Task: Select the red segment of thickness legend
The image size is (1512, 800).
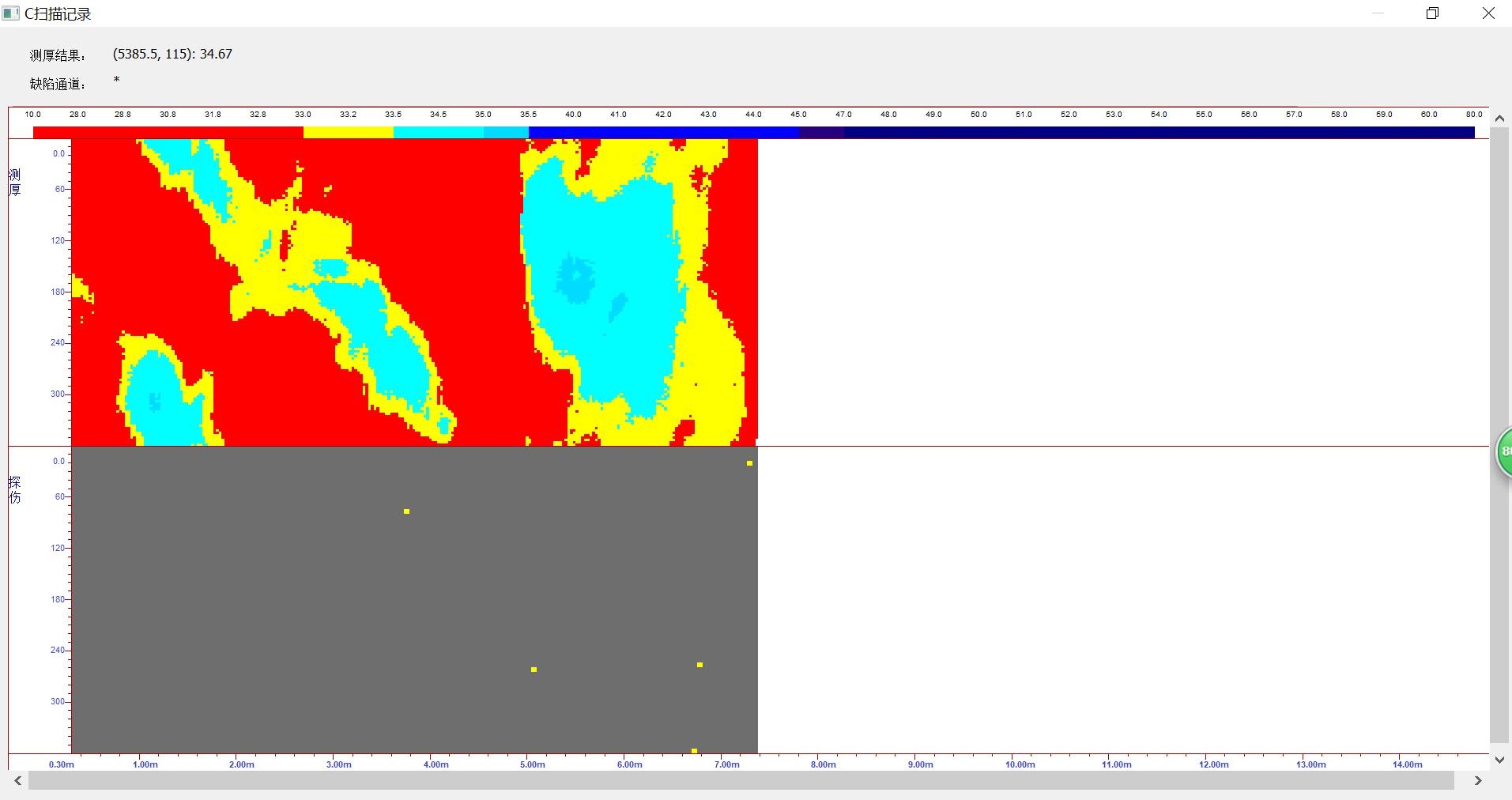Action: [168, 133]
